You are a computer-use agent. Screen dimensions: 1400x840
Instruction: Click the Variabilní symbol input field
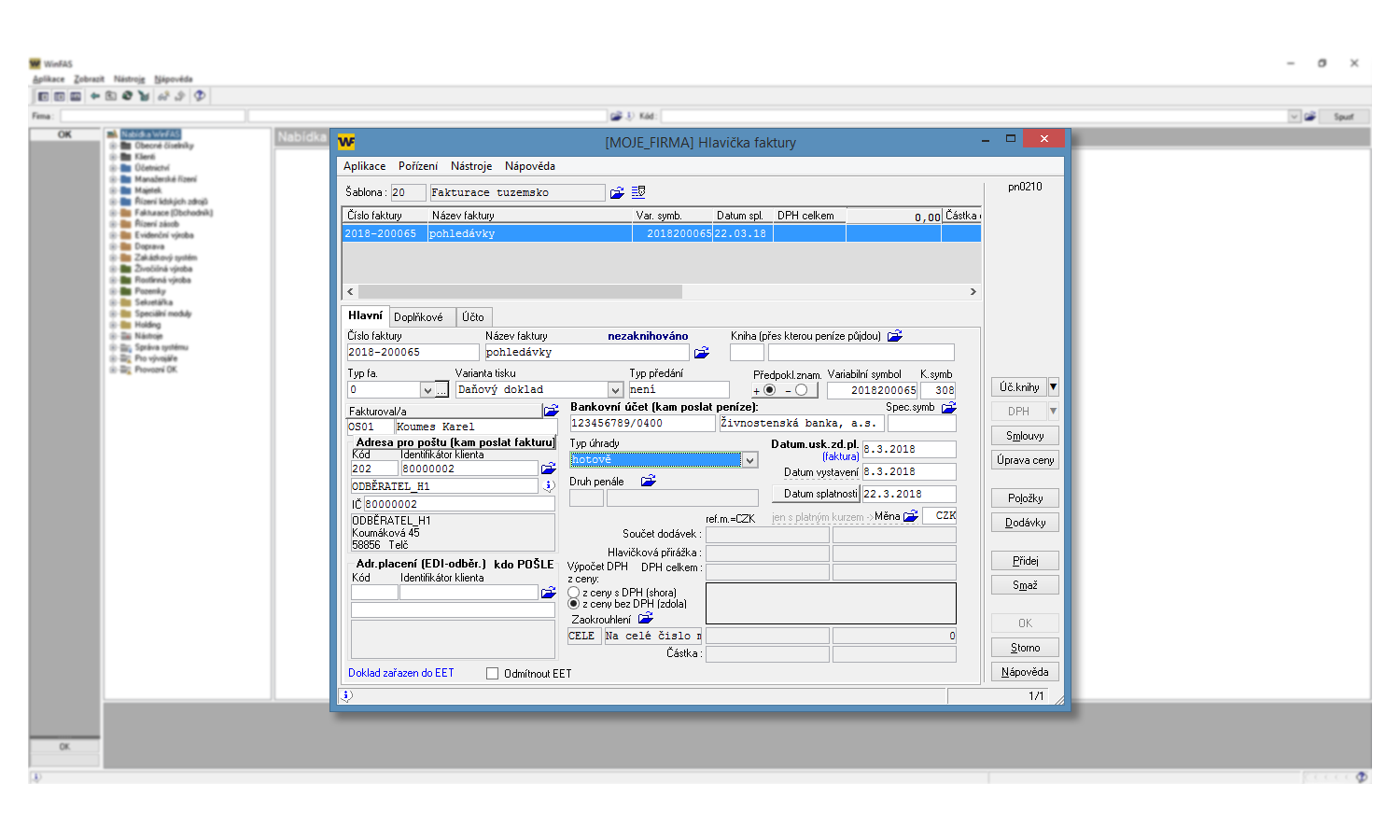coord(872,390)
